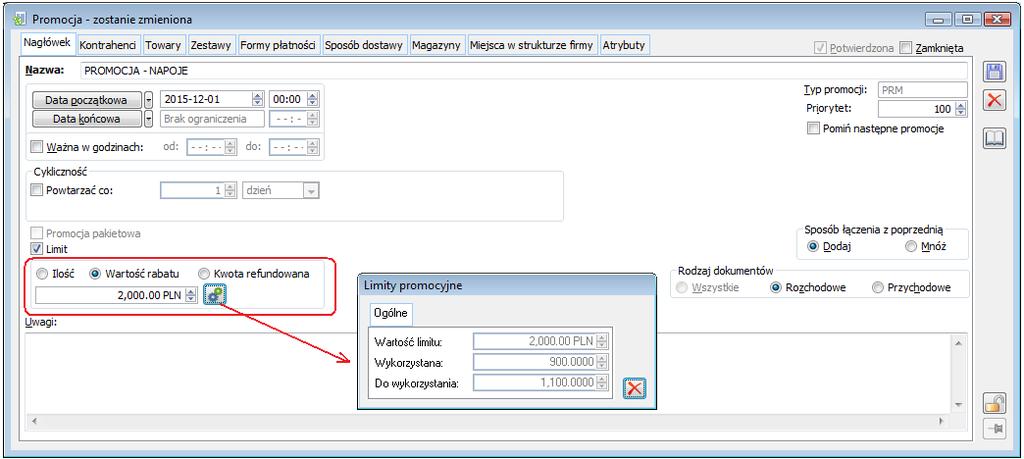Open the book help icon
This screenshot has height=459, width=1024.
click(x=994, y=138)
